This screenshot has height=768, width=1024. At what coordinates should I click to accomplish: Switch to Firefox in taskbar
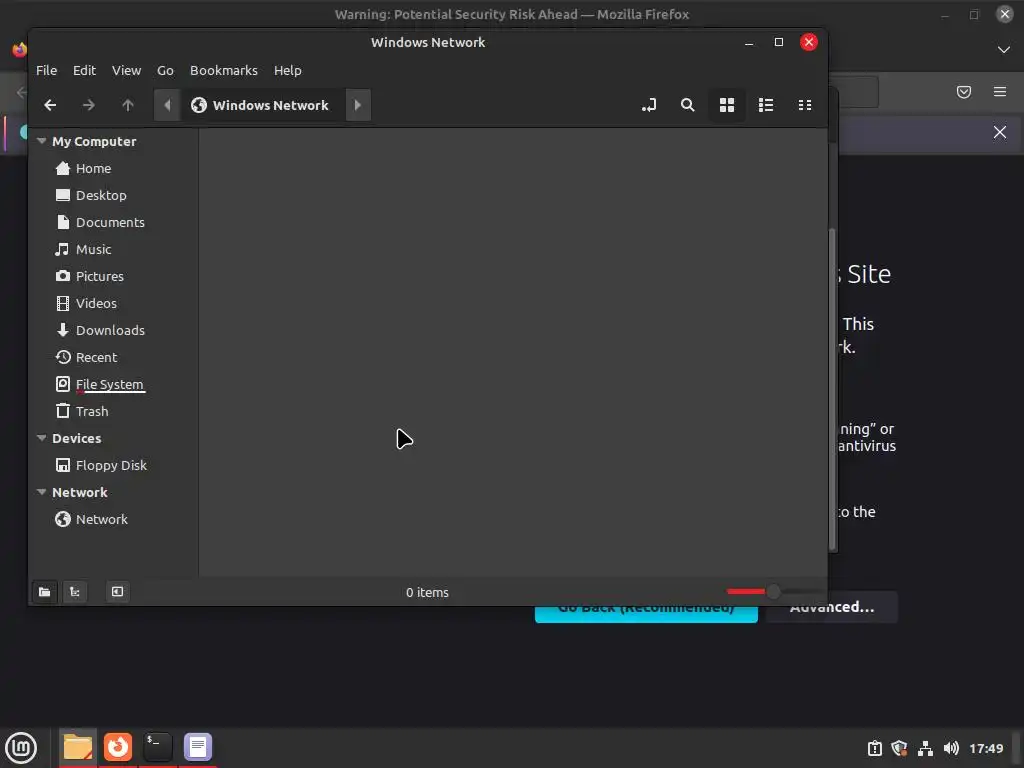point(118,747)
